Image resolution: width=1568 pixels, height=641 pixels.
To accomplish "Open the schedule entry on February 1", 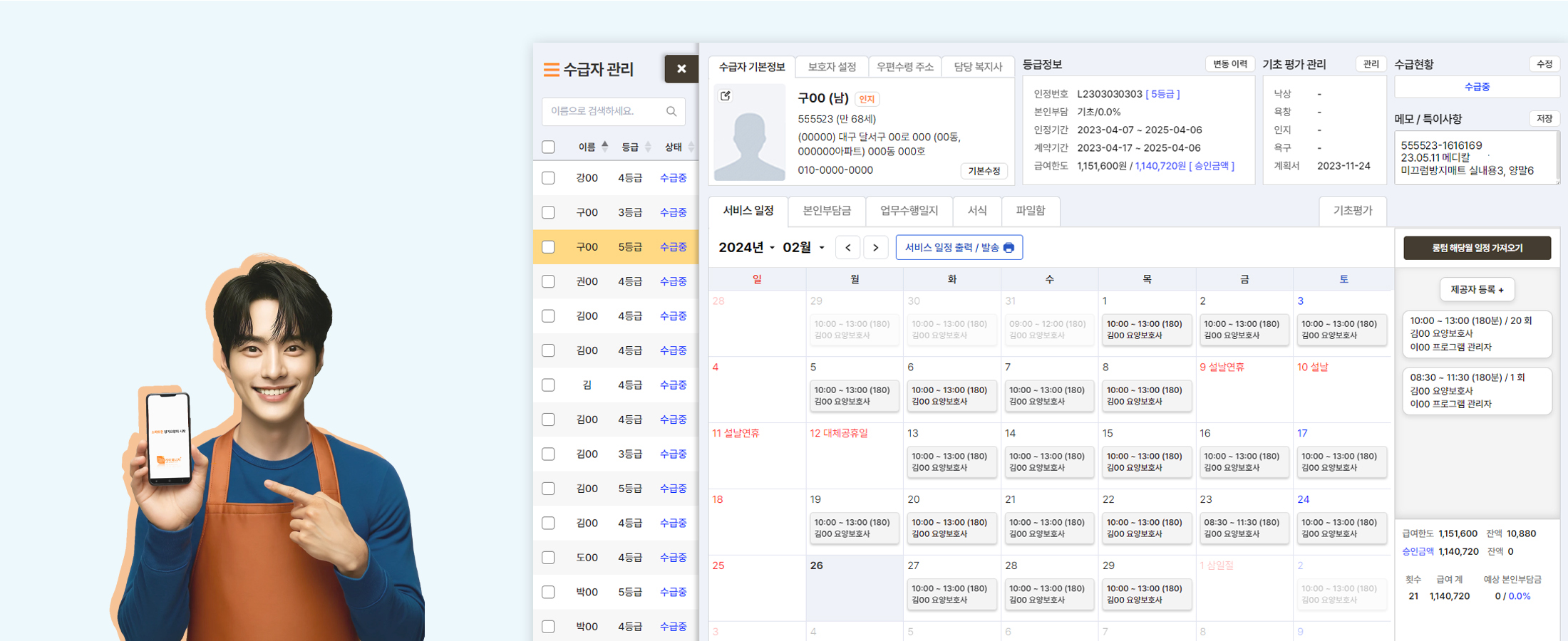I will click(x=1147, y=330).
